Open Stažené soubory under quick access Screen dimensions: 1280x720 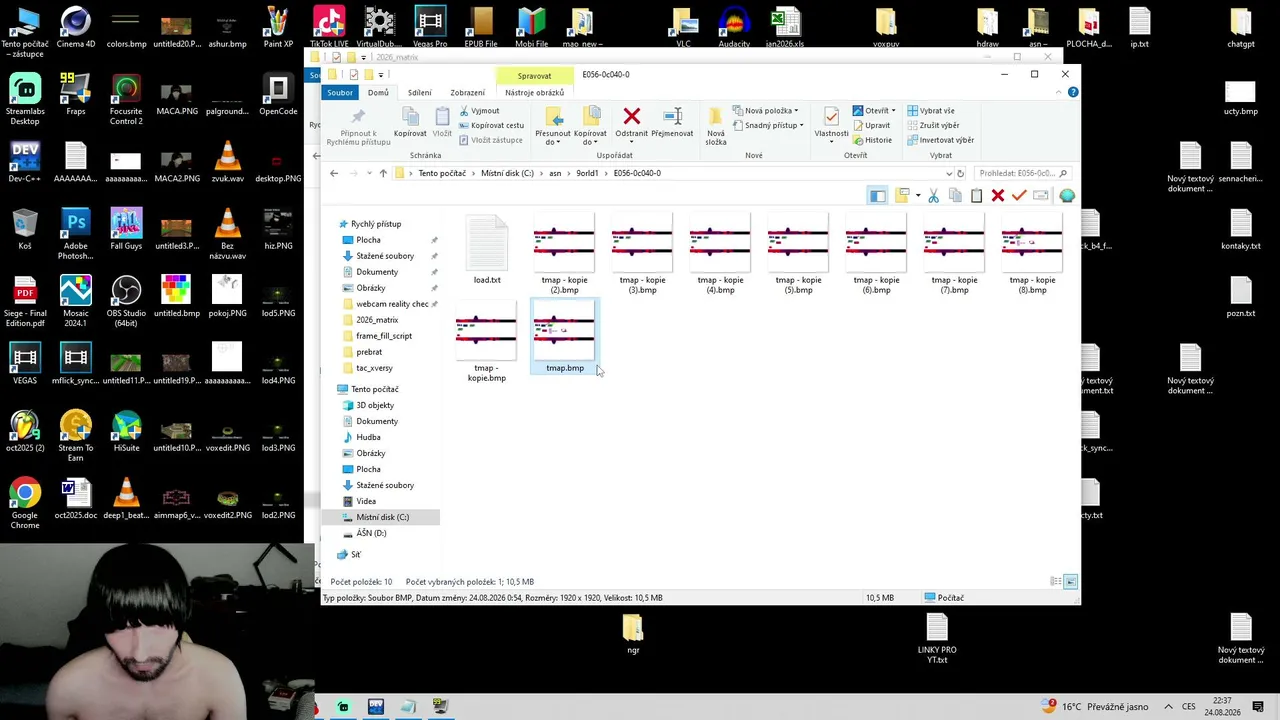[385, 256]
